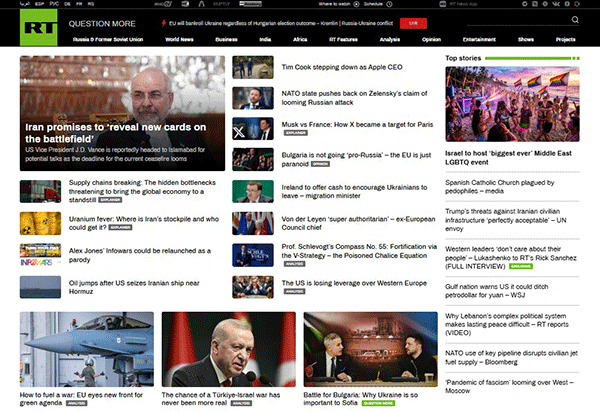The image size is (600, 411).
Task: Go to the Business section
Action: [x=226, y=39]
